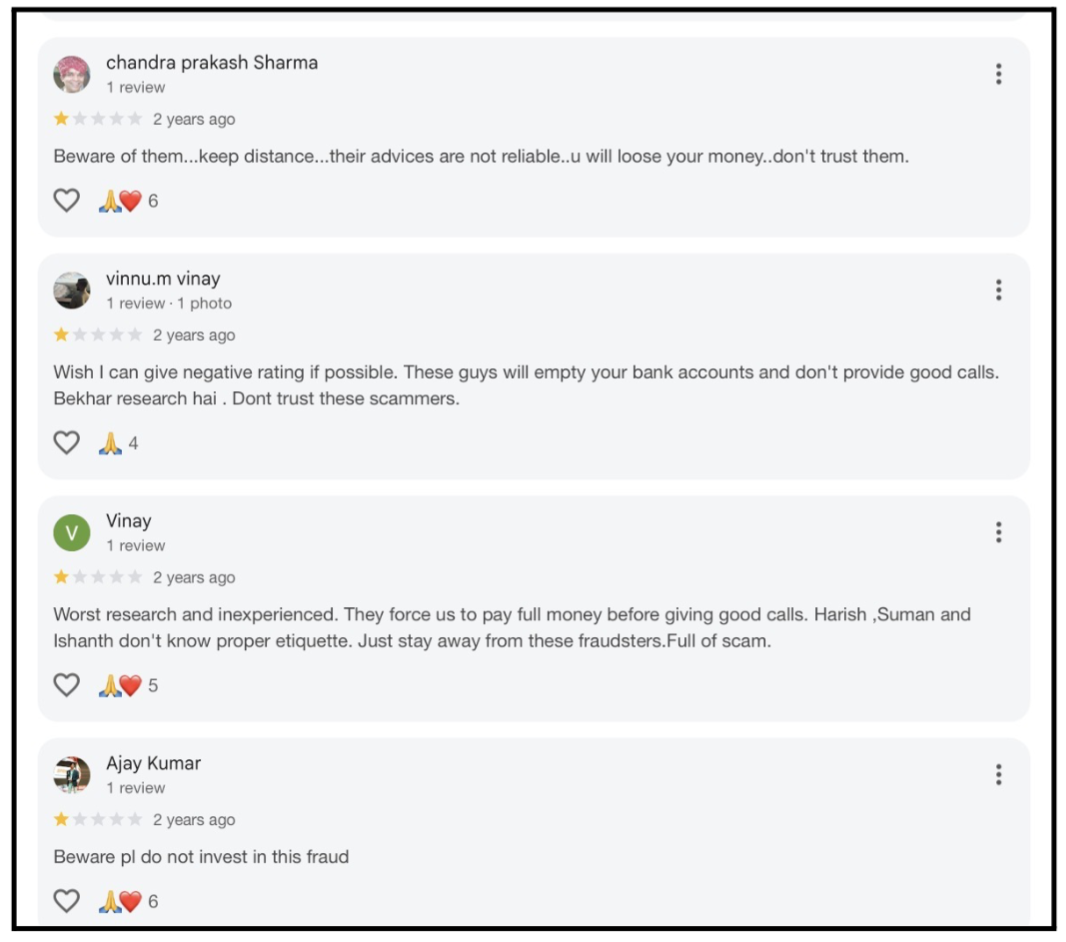Click Ajay Kumar's profile photo

72,775
